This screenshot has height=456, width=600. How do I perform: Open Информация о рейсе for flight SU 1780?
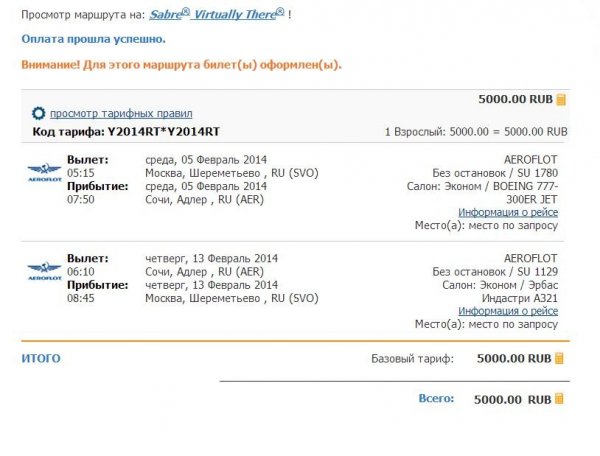click(x=506, y=212)
